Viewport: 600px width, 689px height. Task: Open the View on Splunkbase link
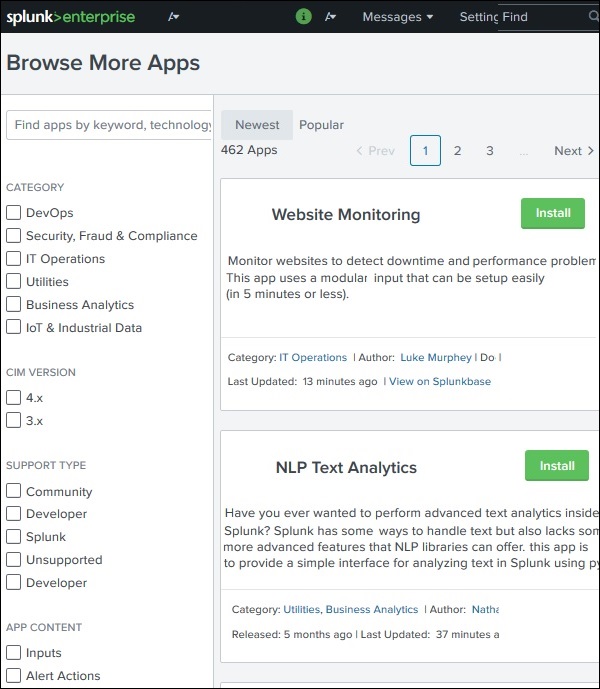[440, 381]
